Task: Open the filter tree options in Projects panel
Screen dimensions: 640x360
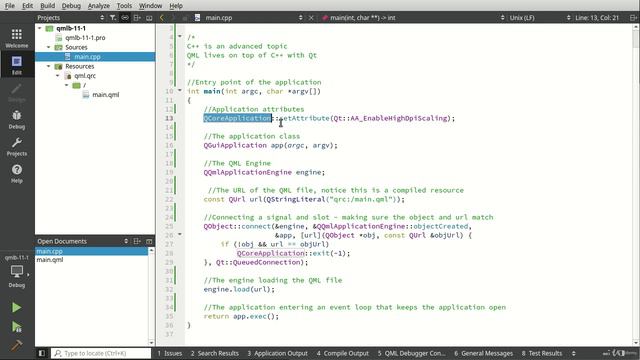Action: coord(113,18)
